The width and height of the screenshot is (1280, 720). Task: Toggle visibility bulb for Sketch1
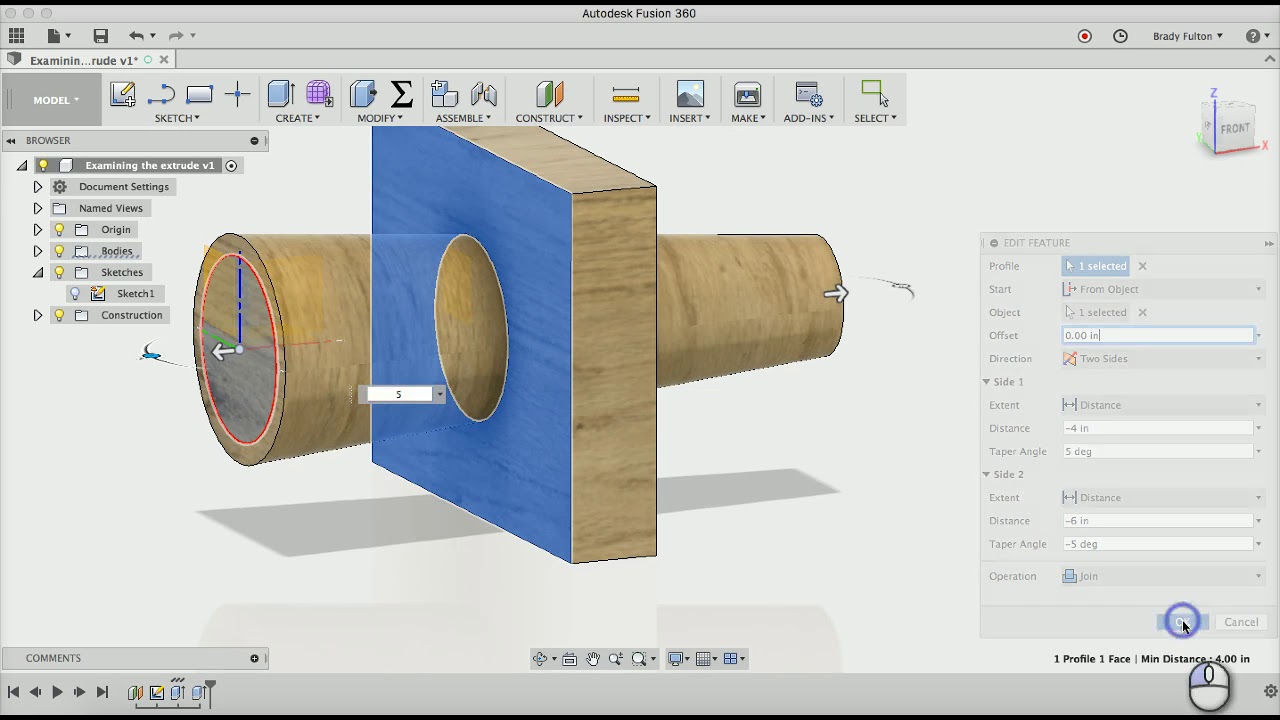(75, 294)
